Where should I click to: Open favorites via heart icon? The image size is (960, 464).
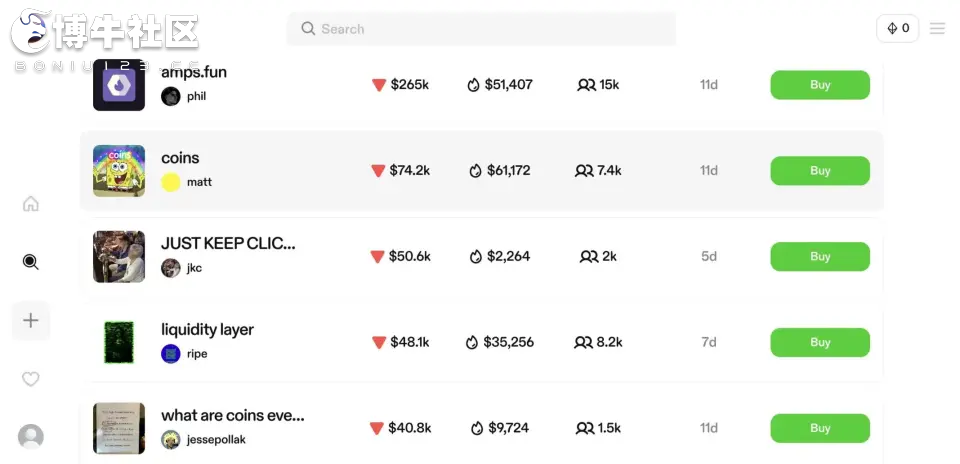(x=31, y=379)
